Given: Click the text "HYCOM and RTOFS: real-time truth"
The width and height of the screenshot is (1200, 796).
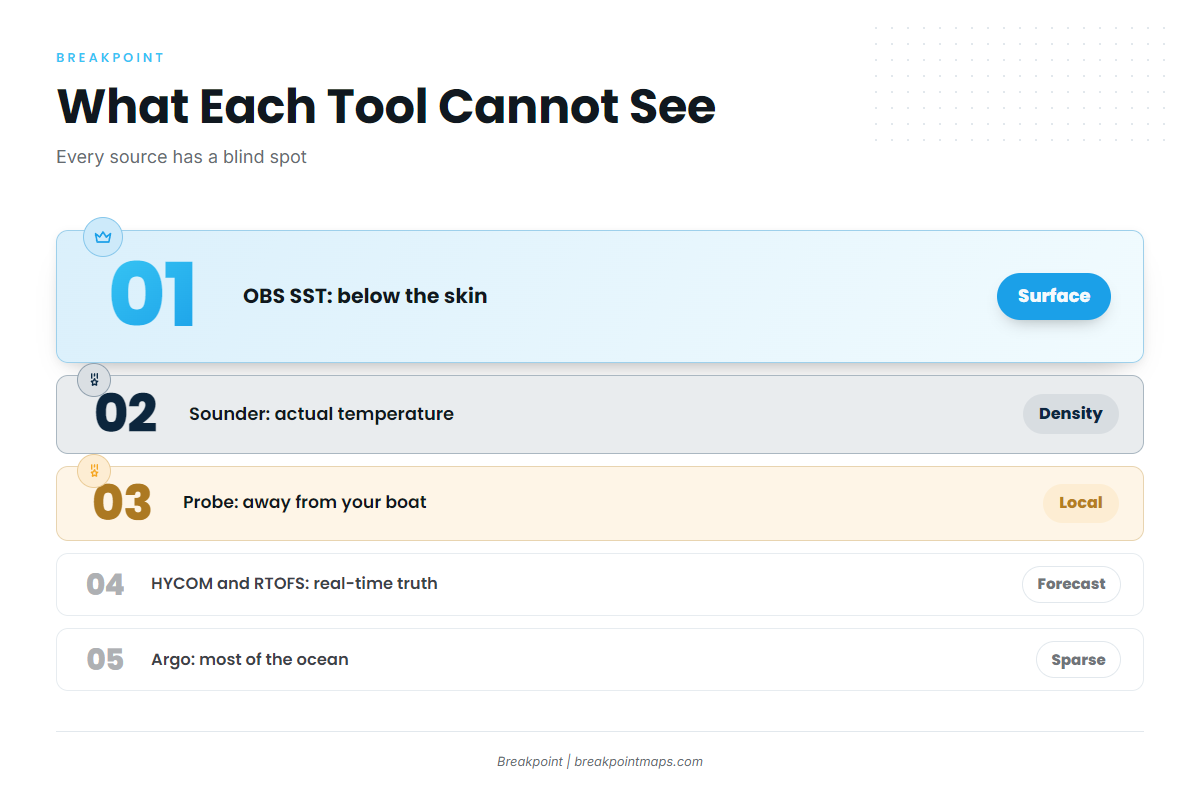Looking at the screenshot, I should pyautogui.click(x=294, y=583).
